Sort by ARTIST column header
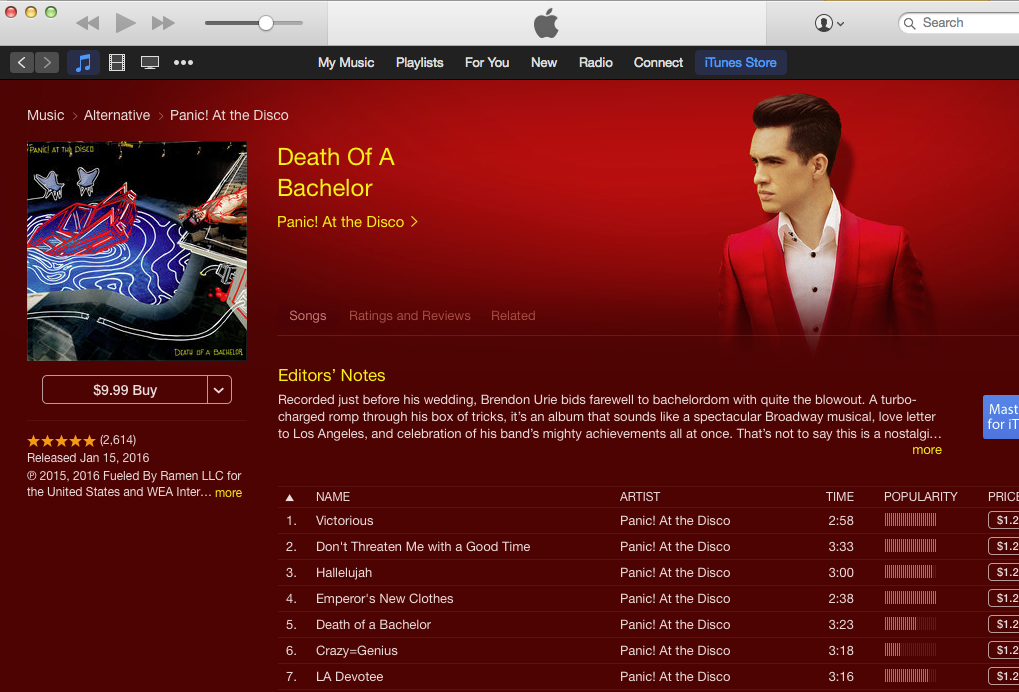This screenshot has height=692, width=1019. click(639, 496)
